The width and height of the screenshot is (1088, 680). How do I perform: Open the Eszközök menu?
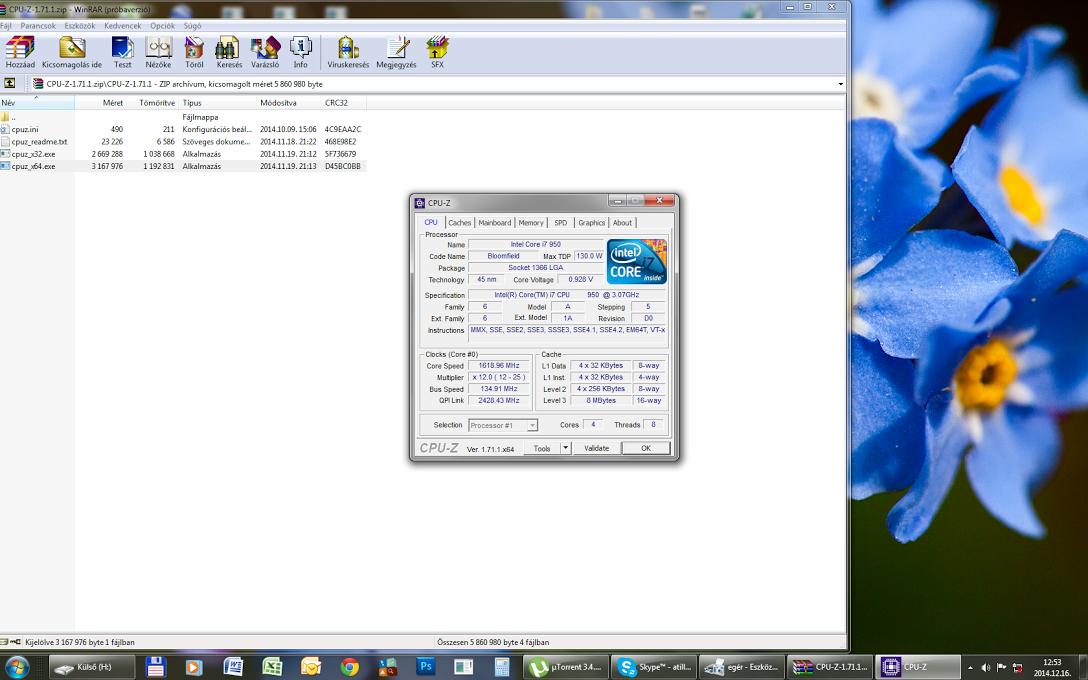tap(80, 26)
